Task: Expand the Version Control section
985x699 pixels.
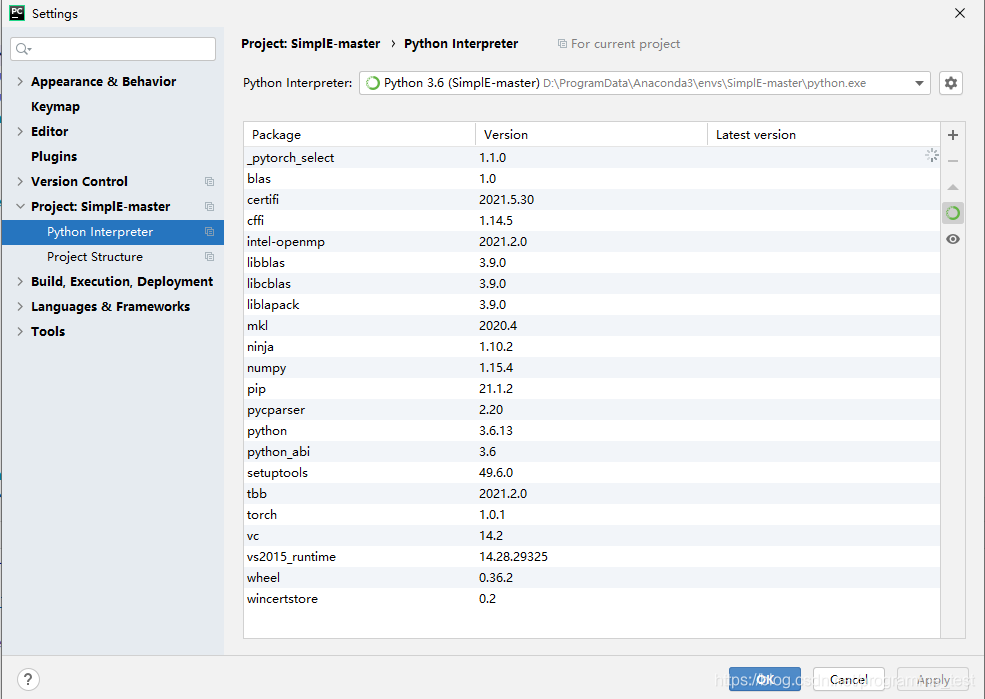Action: pos(20,182)
